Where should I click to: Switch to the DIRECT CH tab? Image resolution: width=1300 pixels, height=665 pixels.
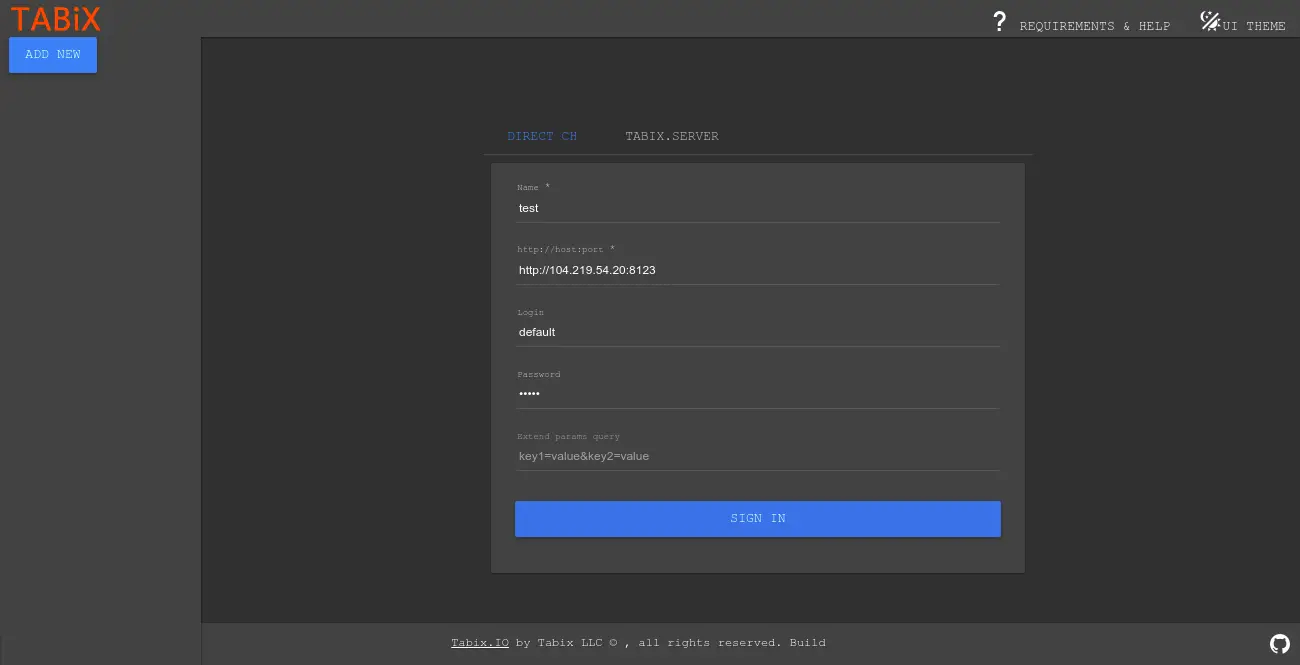[542, 136]
